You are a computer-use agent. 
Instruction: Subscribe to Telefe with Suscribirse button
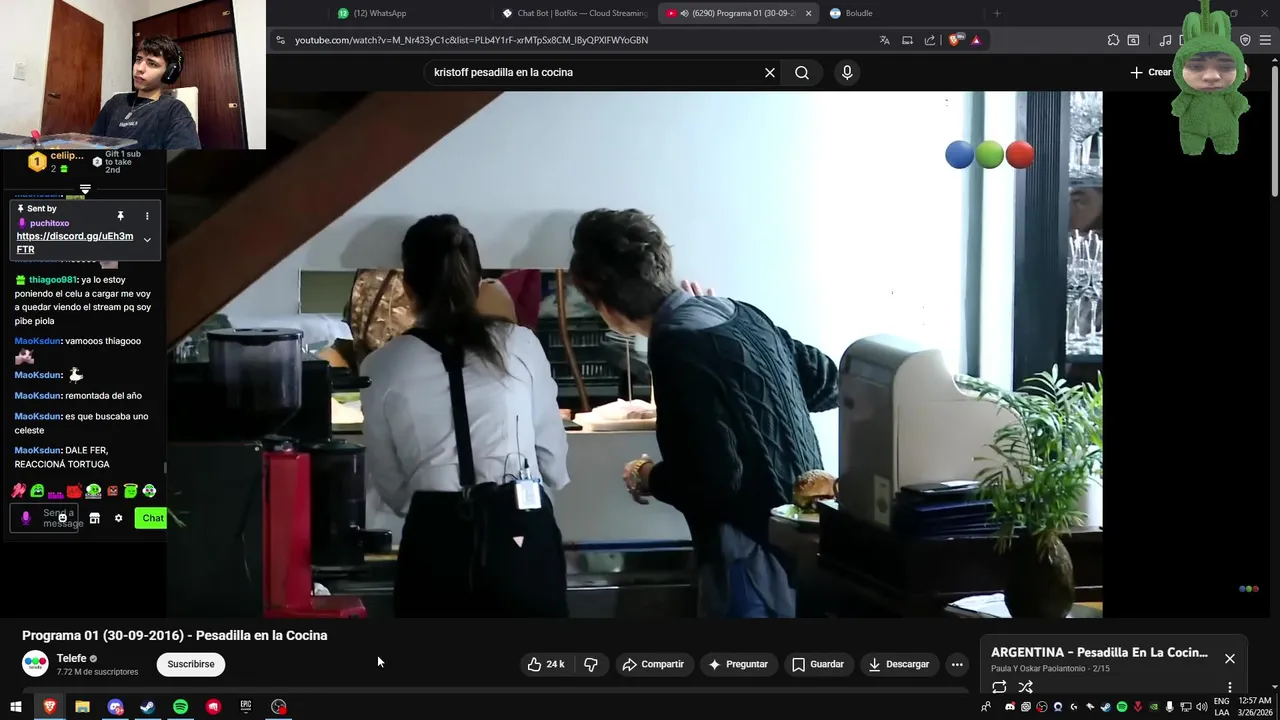[191, 664]
